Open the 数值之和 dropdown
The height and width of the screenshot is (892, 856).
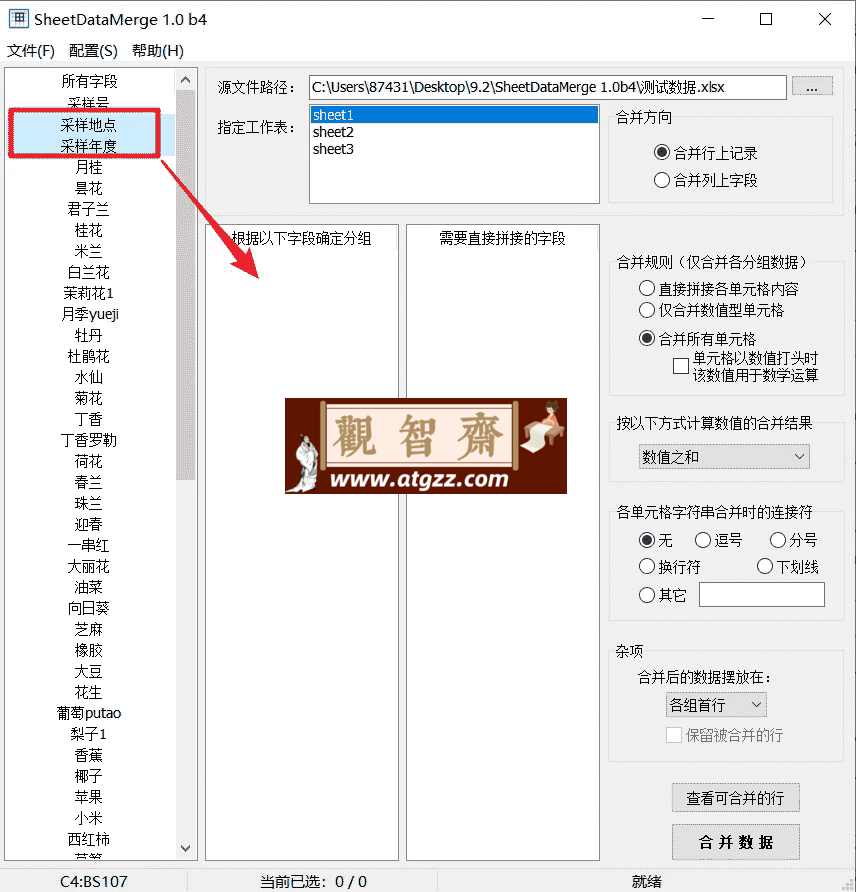(x=724, y=457)
